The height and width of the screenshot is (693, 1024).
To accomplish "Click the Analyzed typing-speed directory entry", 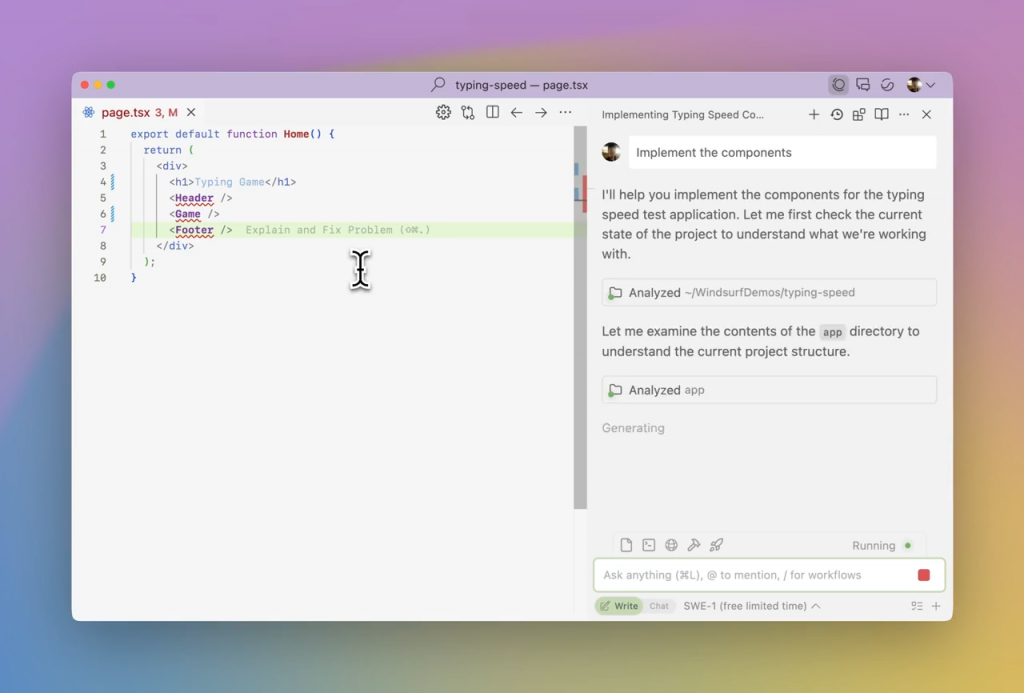I will pos(769,293).
